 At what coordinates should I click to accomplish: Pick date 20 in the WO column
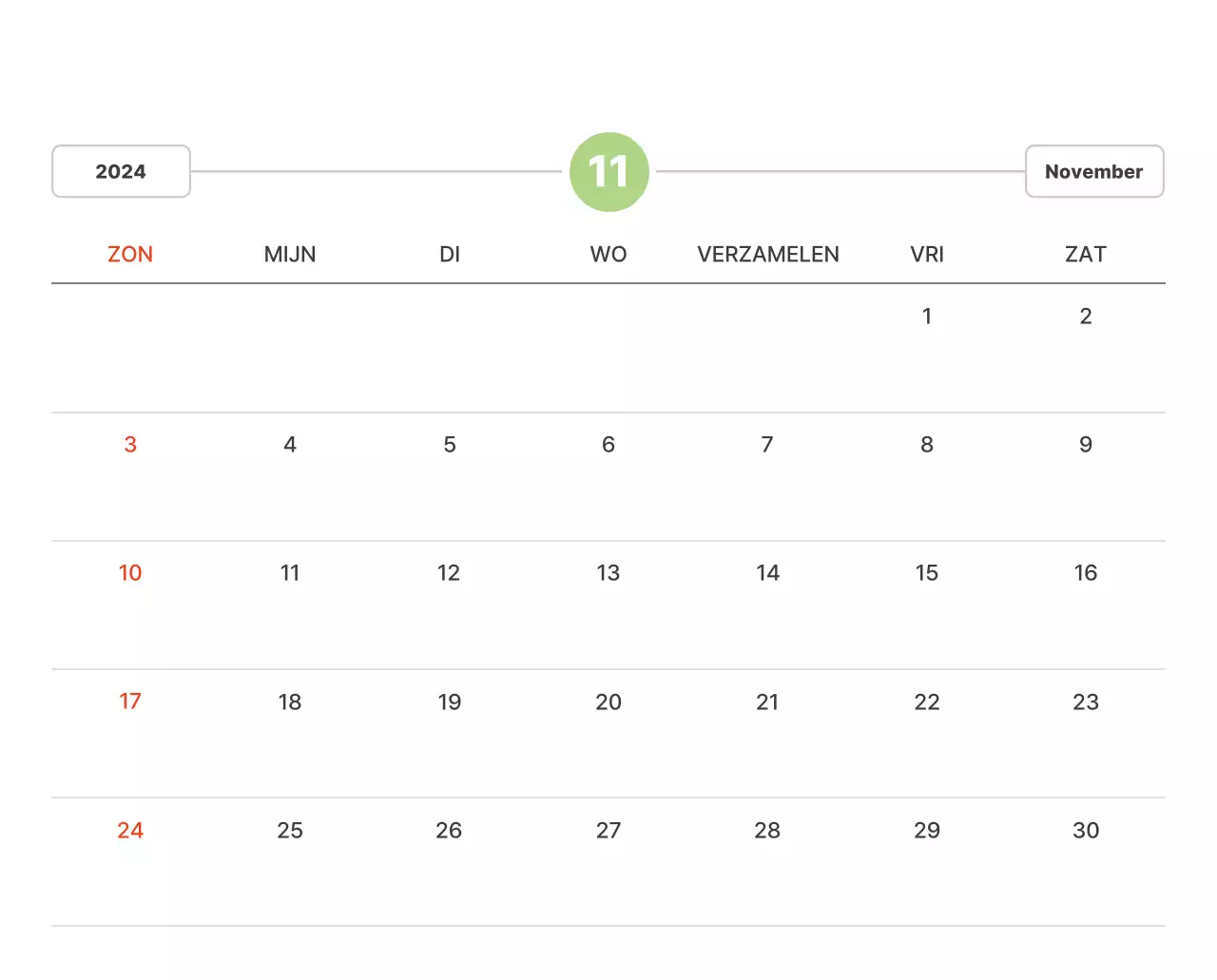click(x=608, y=701)
